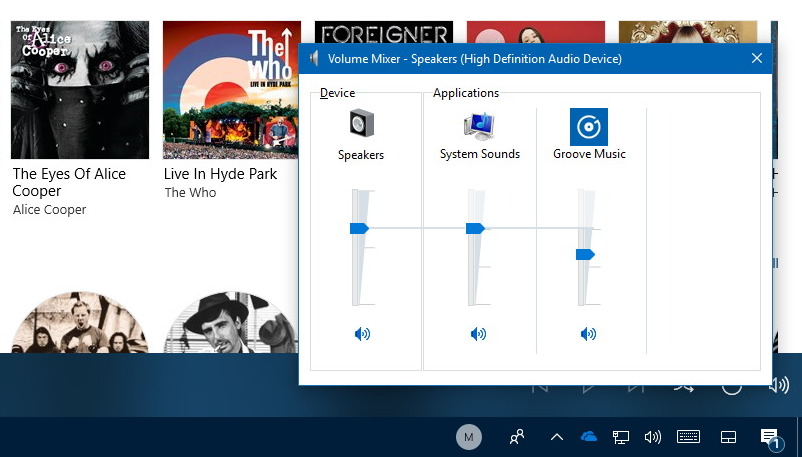Click the System Sounds icon
802x457 pixels.
[479, 126]
